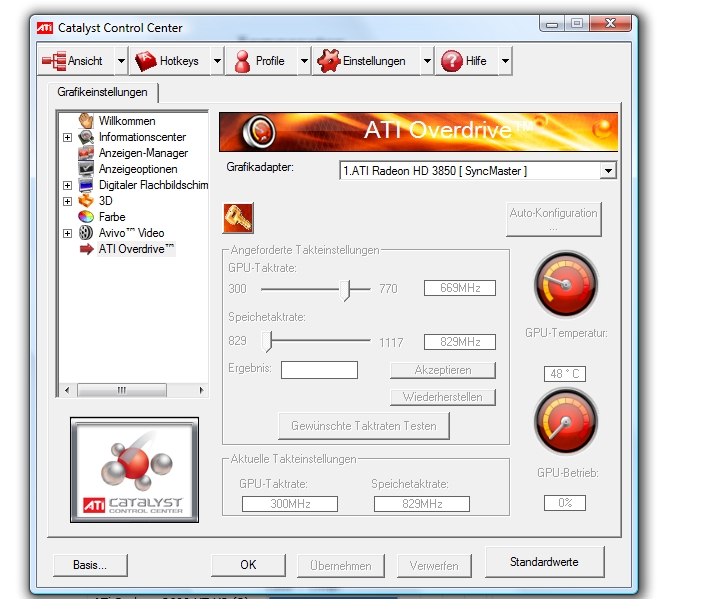Viewport: 702px width, 599px height.
Task: Click the Willkommen hand icon
Action: pos(86,120)
